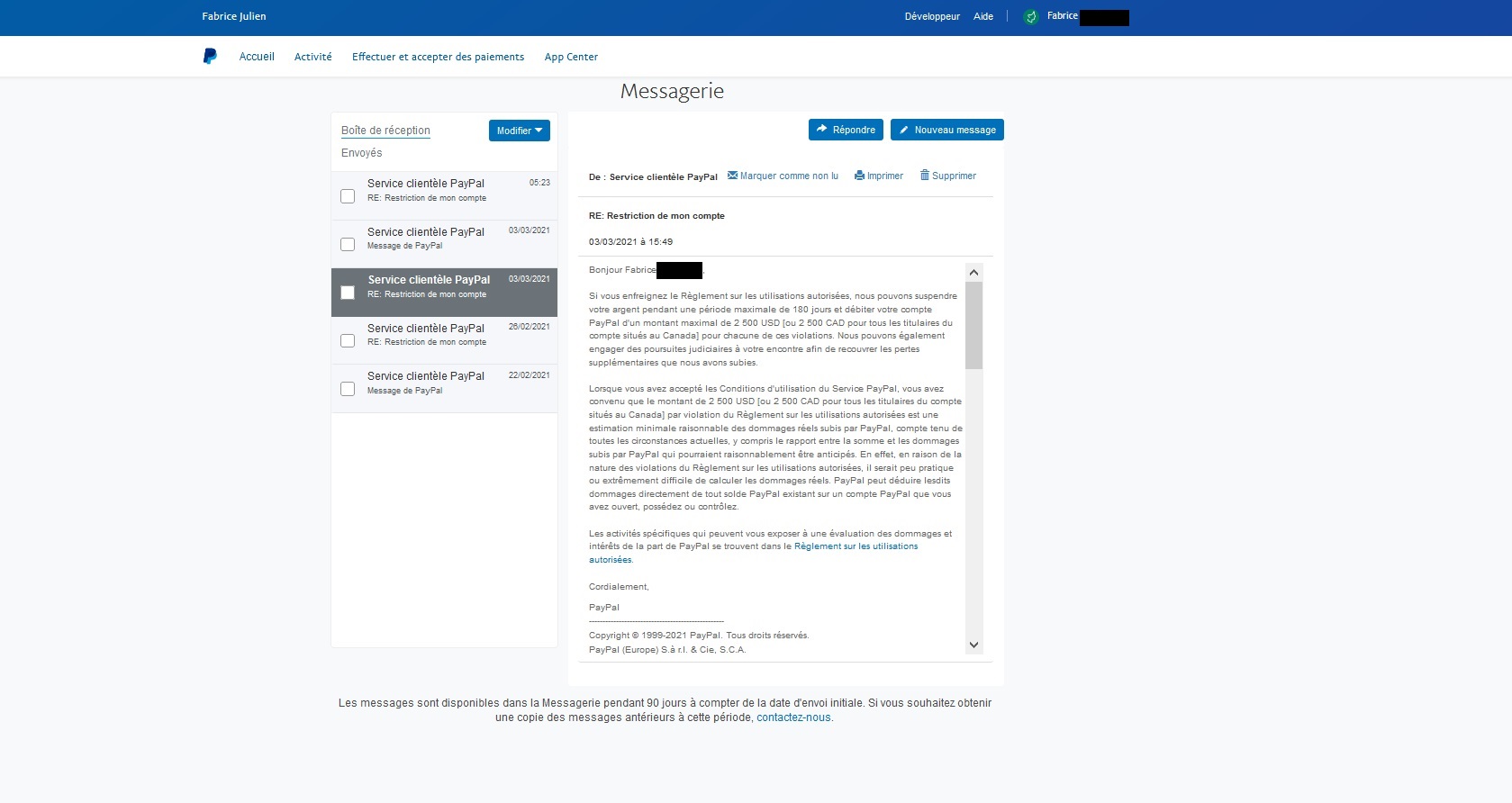Open the Modifier dropdown
The image size is (1512, 803).
click(520, 131)
